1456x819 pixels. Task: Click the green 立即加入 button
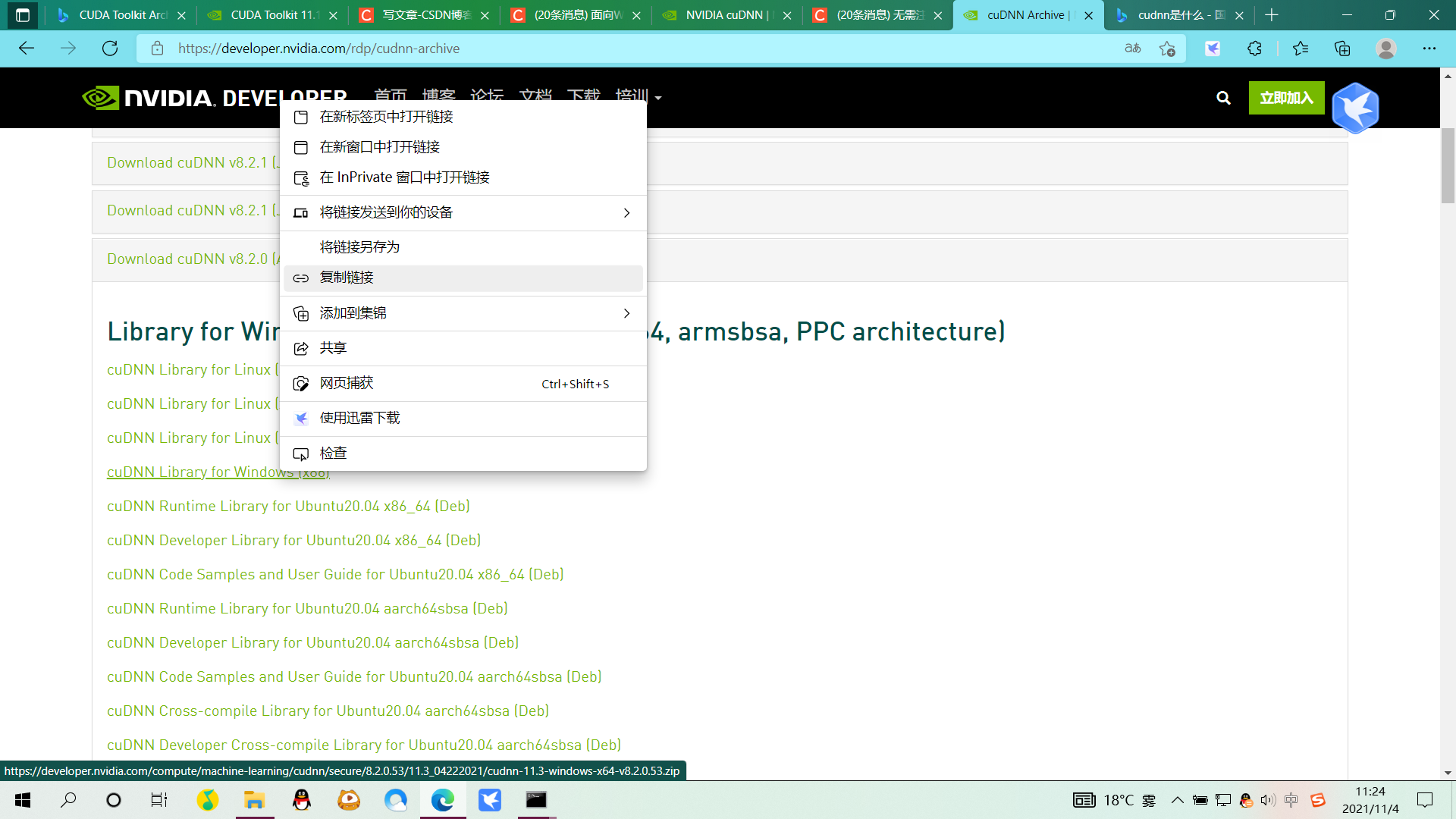point(1286,98)
